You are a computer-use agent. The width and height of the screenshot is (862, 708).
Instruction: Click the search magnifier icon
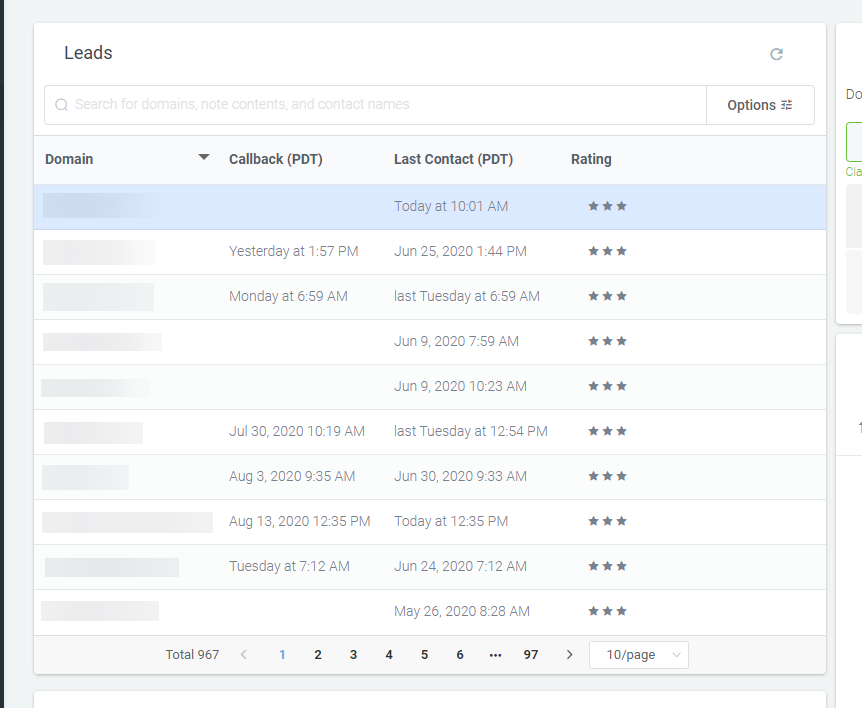61,104
